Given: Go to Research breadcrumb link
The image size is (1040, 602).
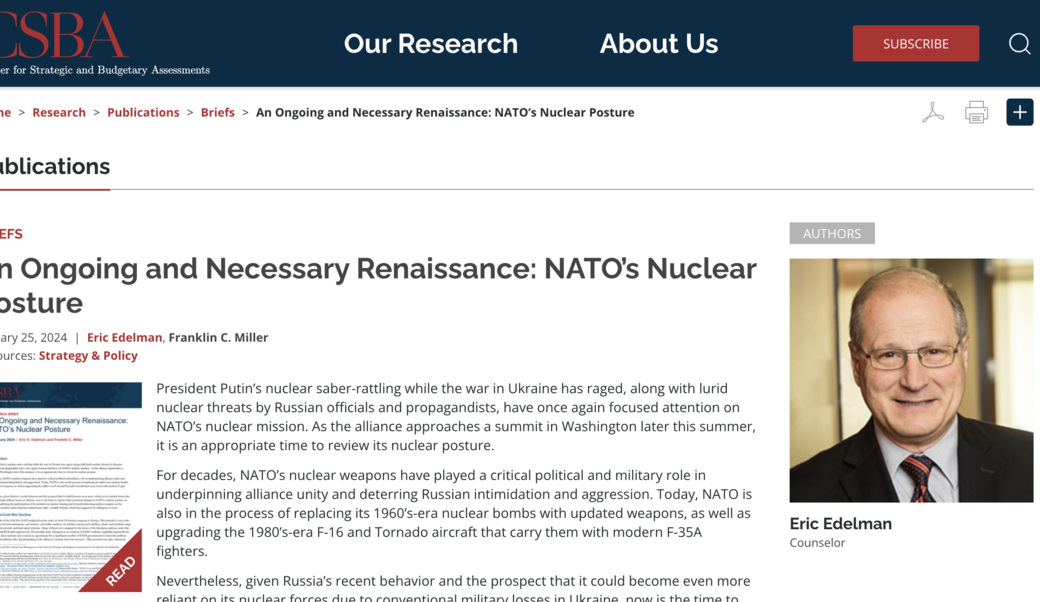Looking at the screenshot, I should tap(59, 112).
